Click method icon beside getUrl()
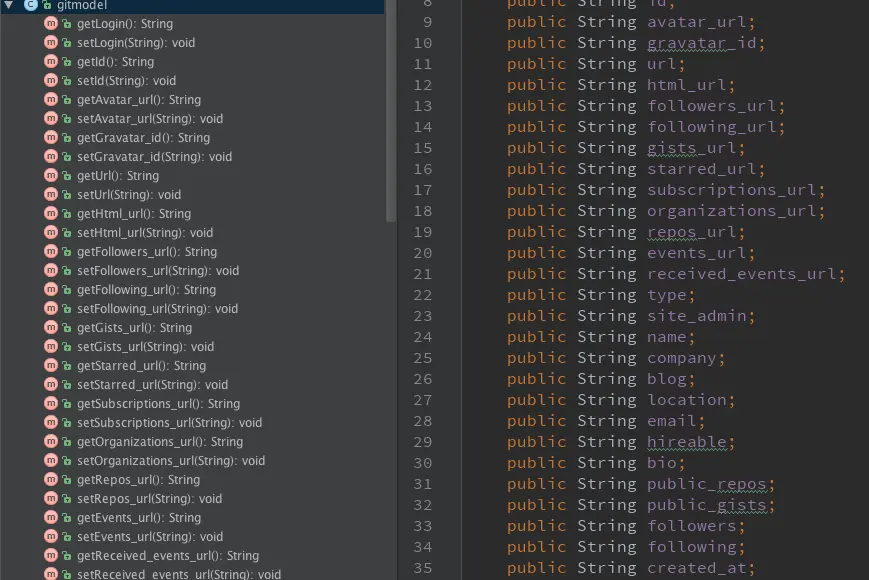The width and height of the screenshot is (869, 580). [51, 176]
